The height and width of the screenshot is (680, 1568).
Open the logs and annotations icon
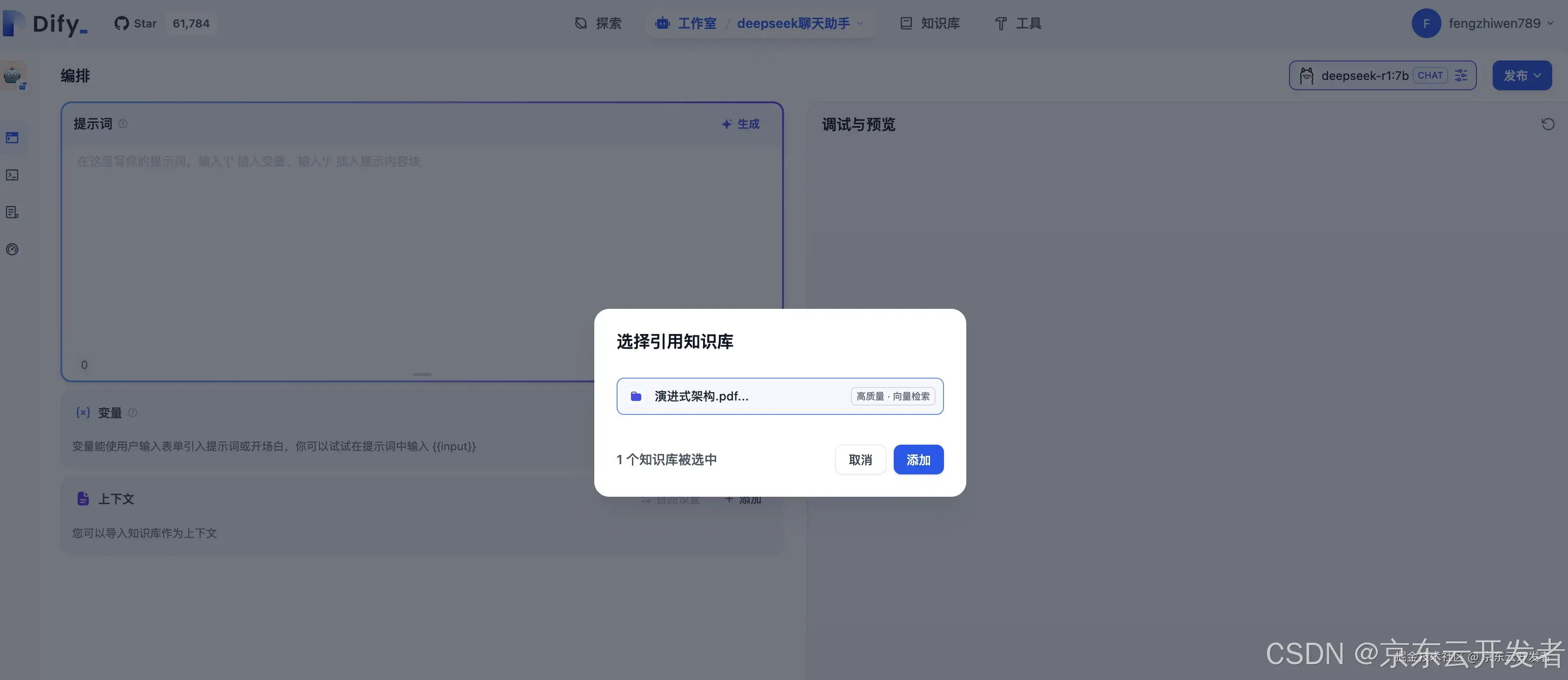[x=12, y=212]
